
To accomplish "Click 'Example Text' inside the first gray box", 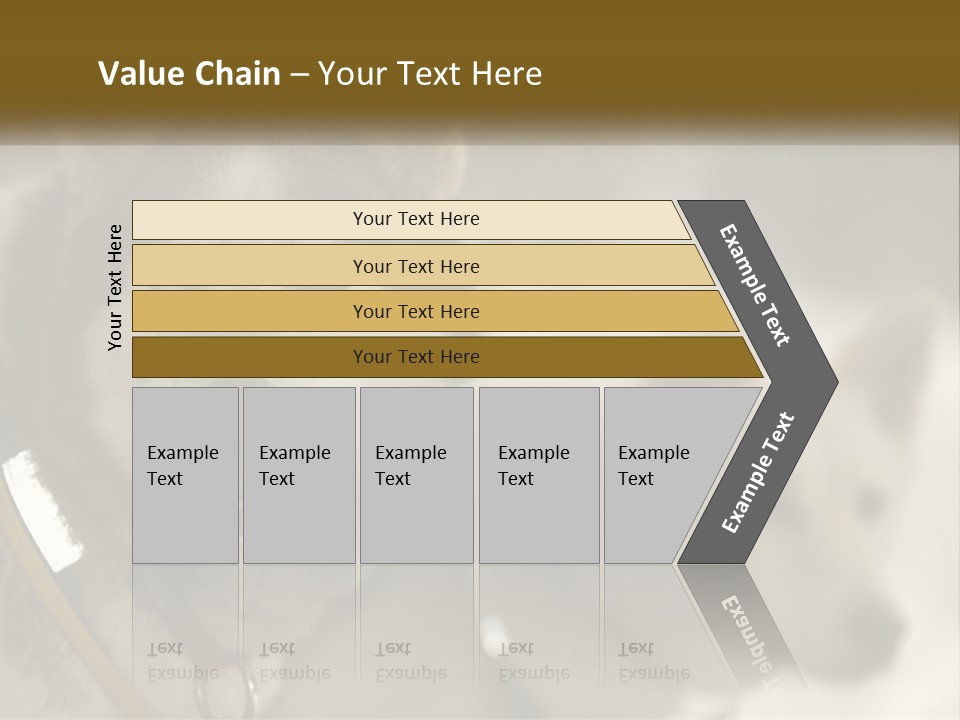I will [x=182, y=465].
